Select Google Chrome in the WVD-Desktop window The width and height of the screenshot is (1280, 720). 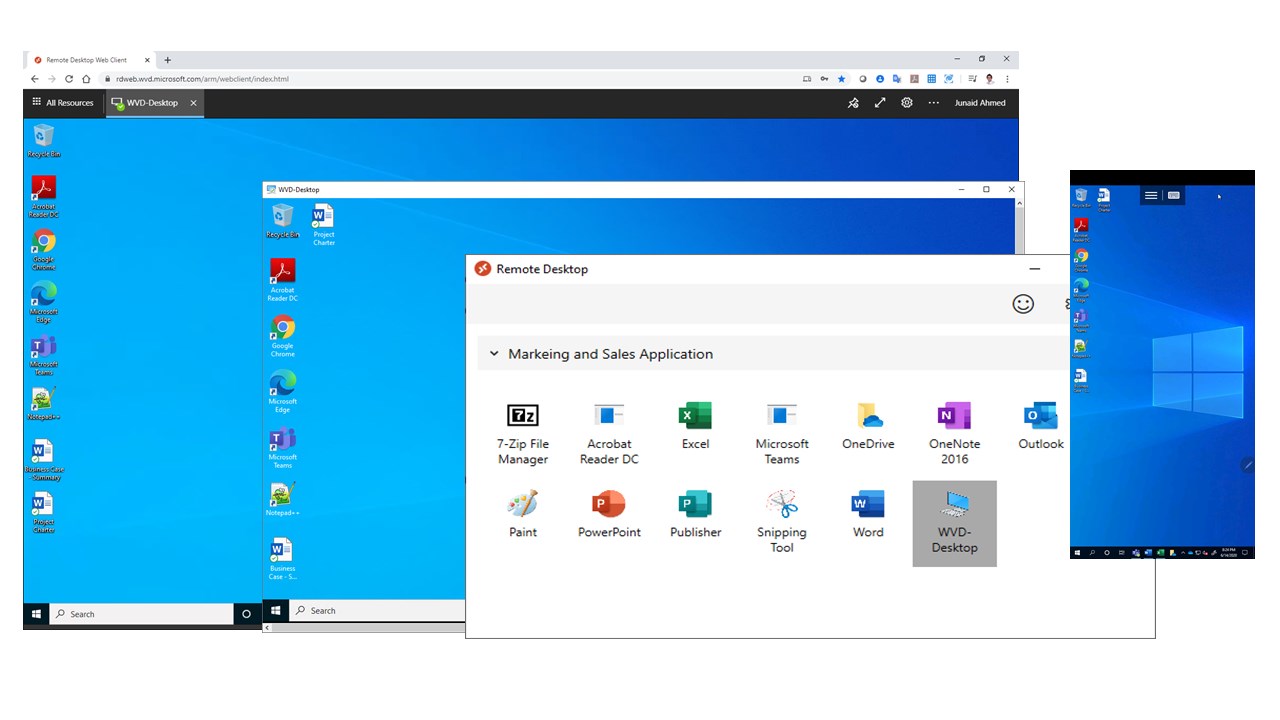click(x=283, y=337)
